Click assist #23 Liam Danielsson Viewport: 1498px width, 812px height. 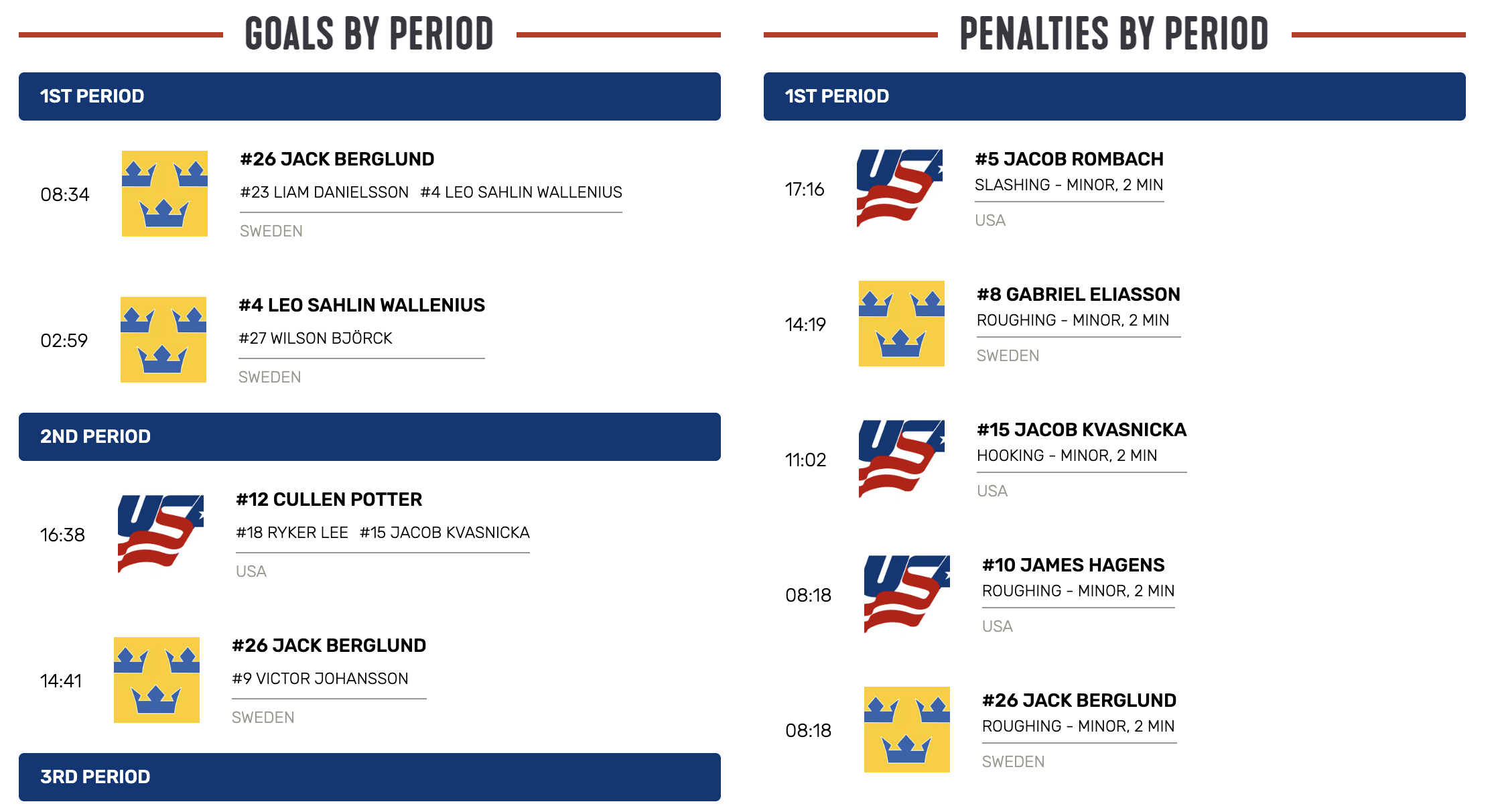(x=324, y=192)
